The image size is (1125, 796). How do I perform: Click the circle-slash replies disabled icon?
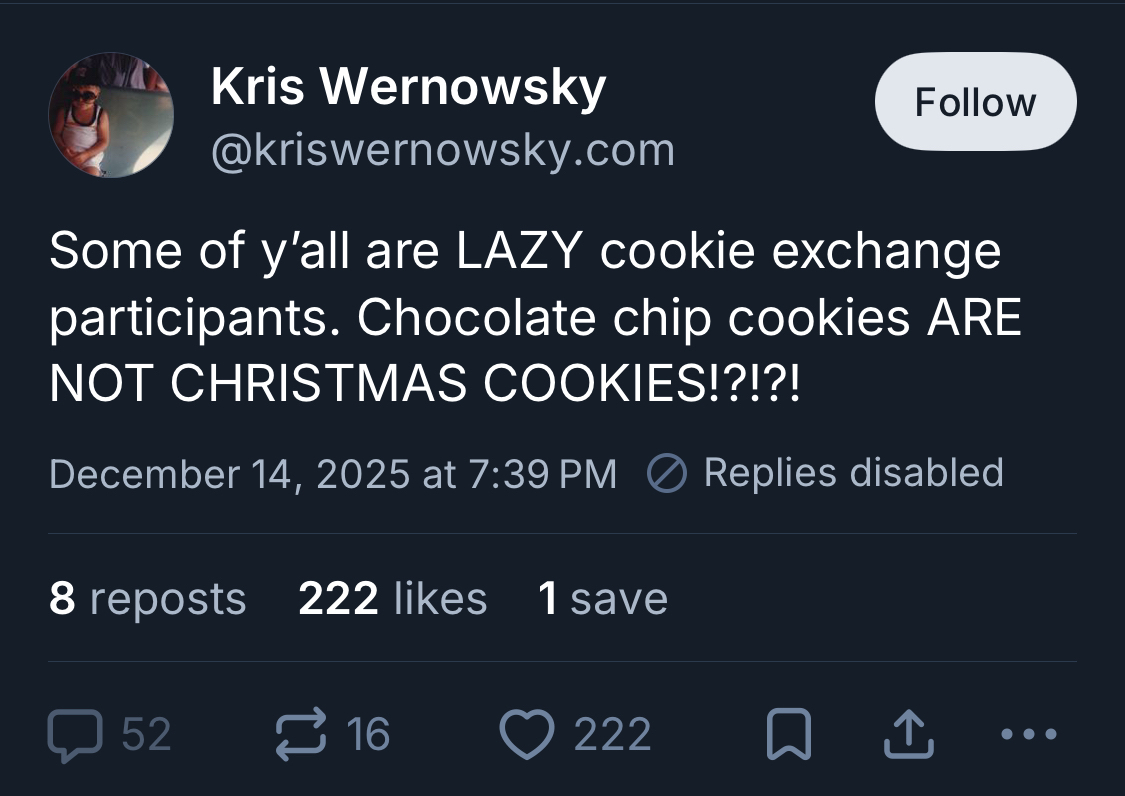664,473
